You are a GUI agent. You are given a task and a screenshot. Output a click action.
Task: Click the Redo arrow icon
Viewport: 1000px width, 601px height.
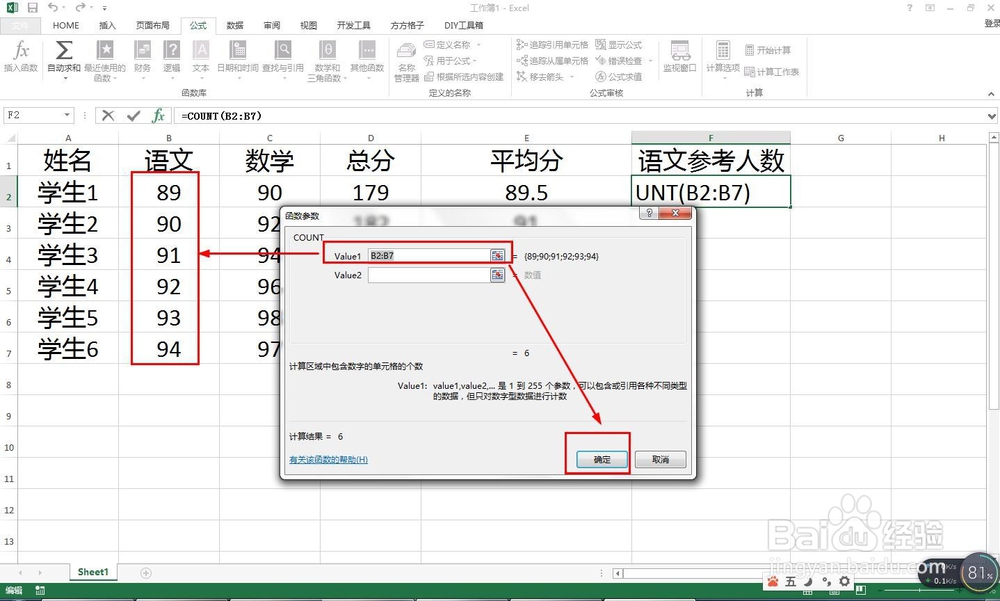click(x=80, y=8)
